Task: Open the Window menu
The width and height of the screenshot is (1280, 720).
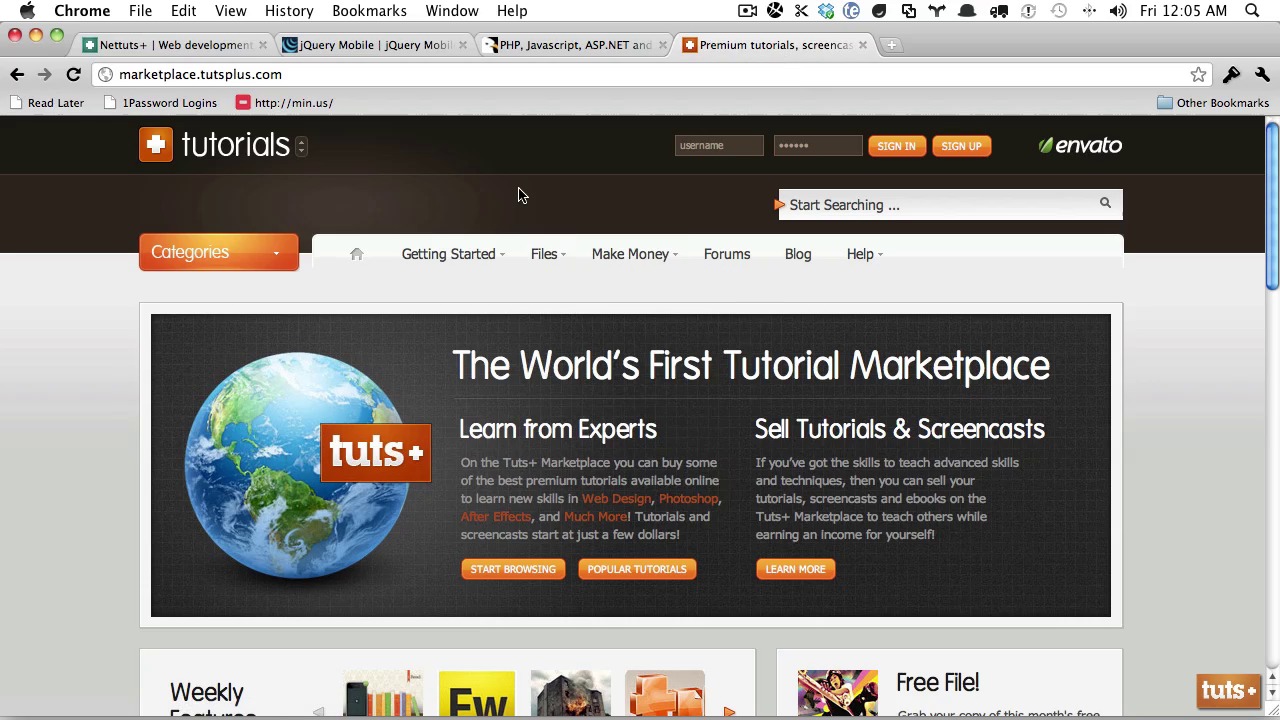Action: 452,11
